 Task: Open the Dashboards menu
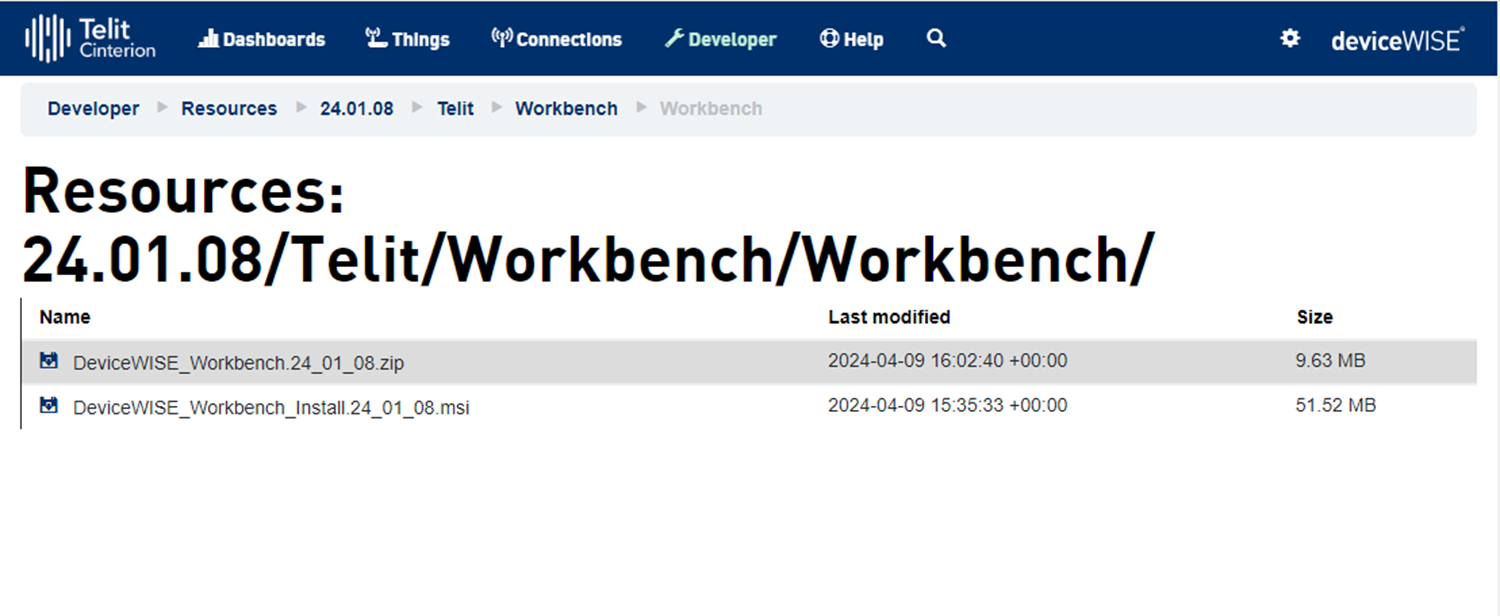coord(262,39)
